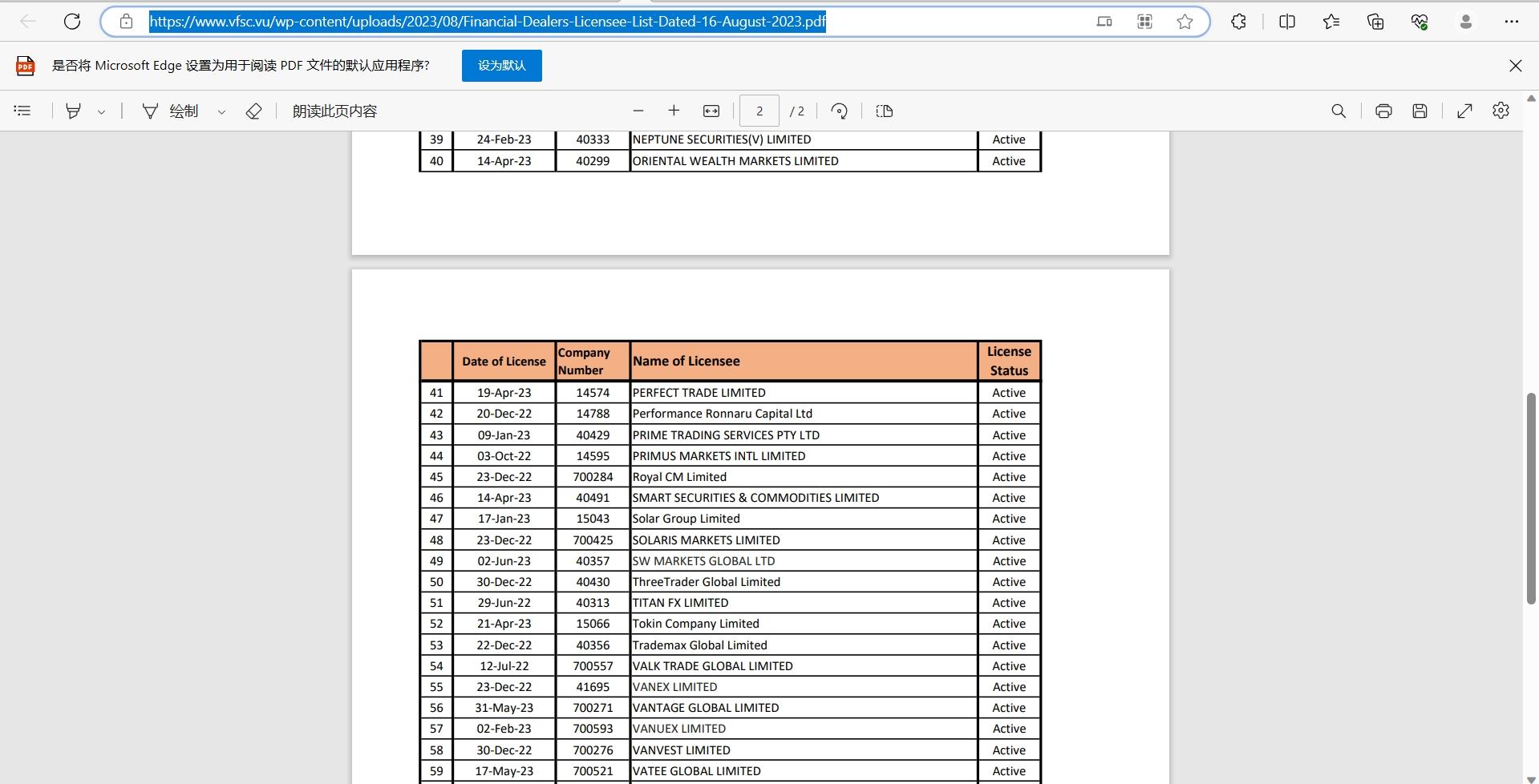Image resolution: width=1539 pixels, height=784 pixels.
Task: Open the PDF settings gear
Action: tap(1501, 111)
